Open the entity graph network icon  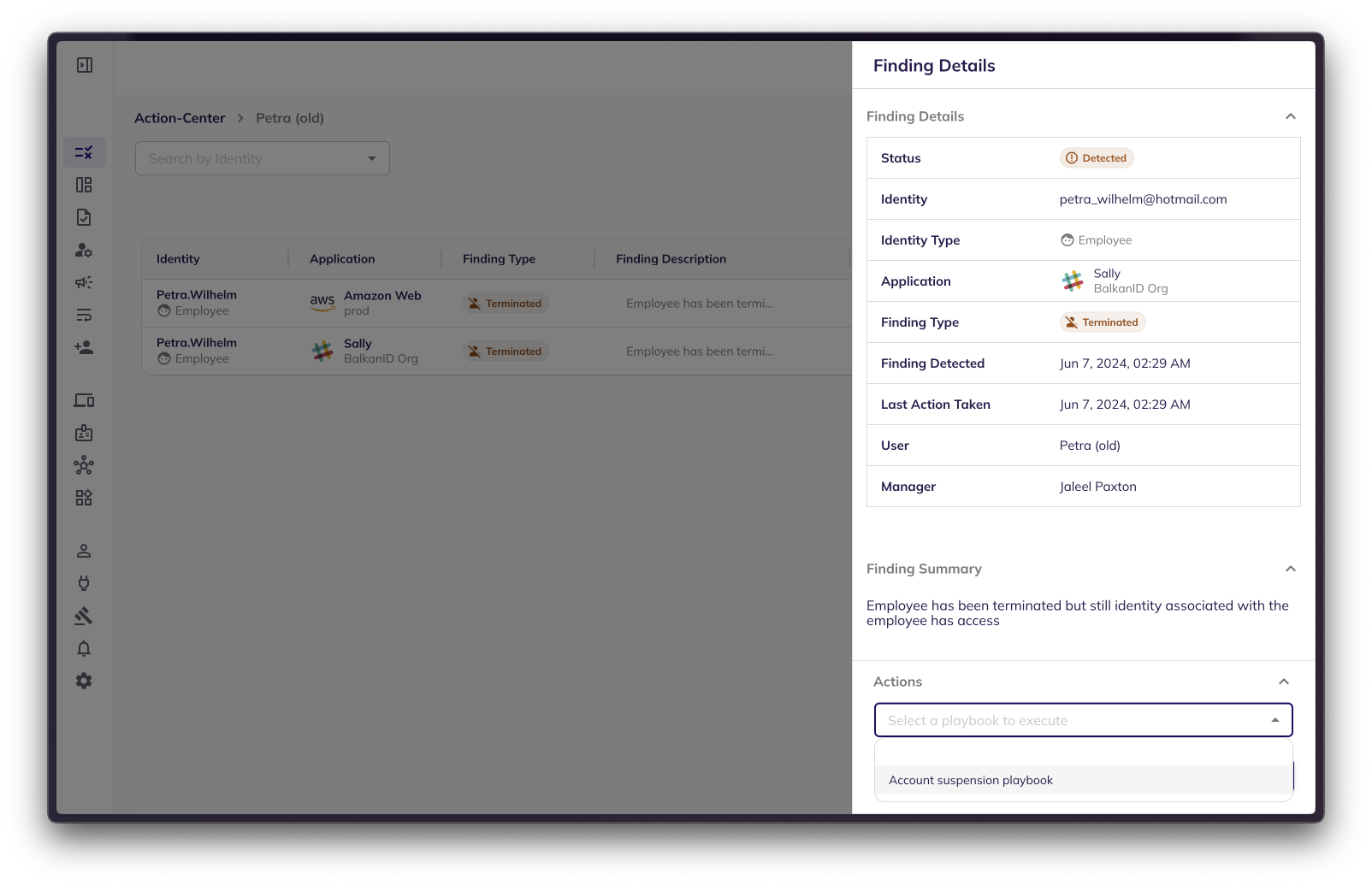pyautogui.click(x=84, y=465)
